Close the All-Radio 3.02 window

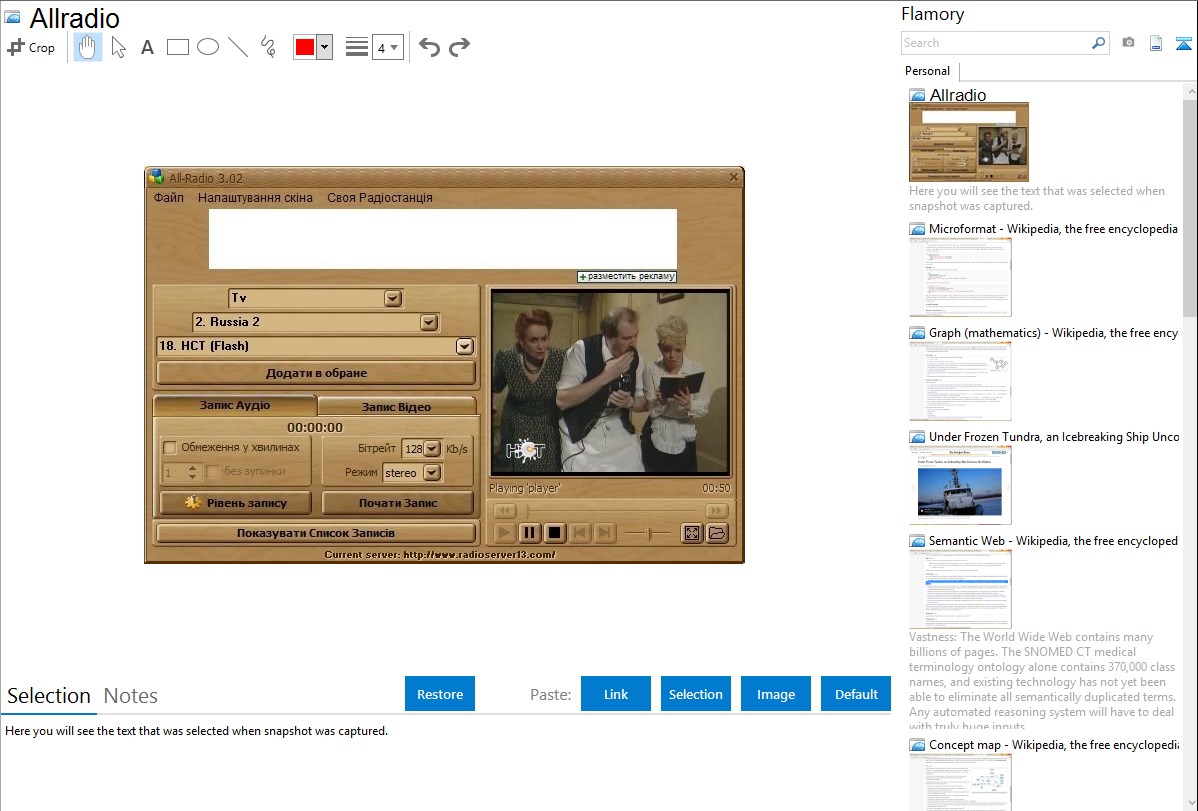tap(733, 177)
